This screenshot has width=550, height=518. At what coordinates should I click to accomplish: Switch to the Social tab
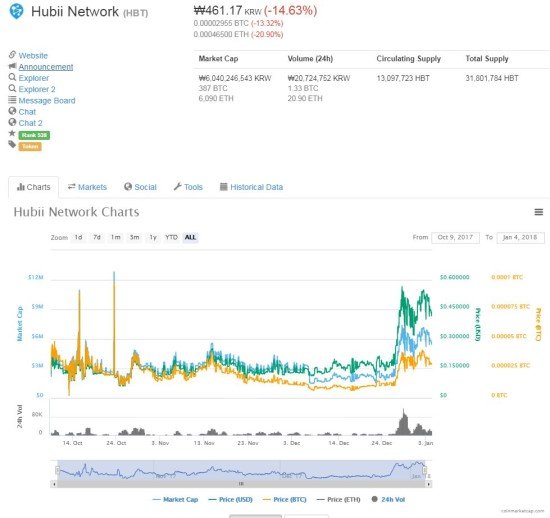point(140,187)
